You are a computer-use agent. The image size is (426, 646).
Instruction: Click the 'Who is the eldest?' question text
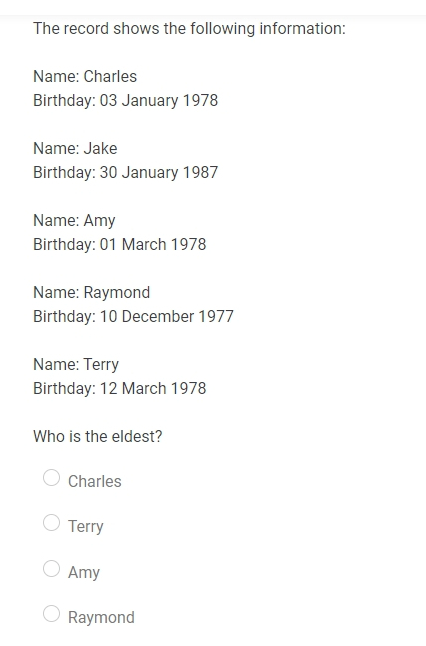(x=98, y=436)
